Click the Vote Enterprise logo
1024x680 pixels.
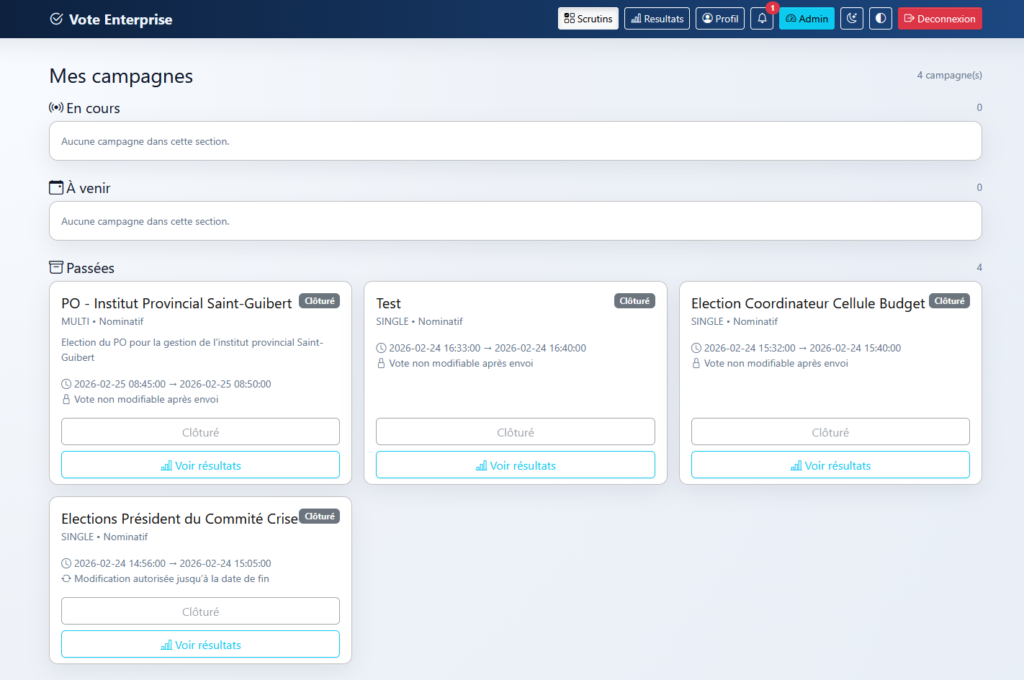pos(111,19)
